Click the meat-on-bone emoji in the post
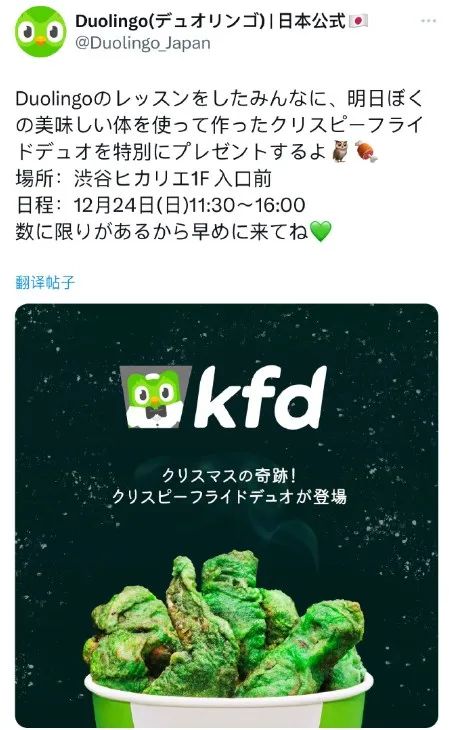This screenshot has width=449, height=730. coord(366,152)
